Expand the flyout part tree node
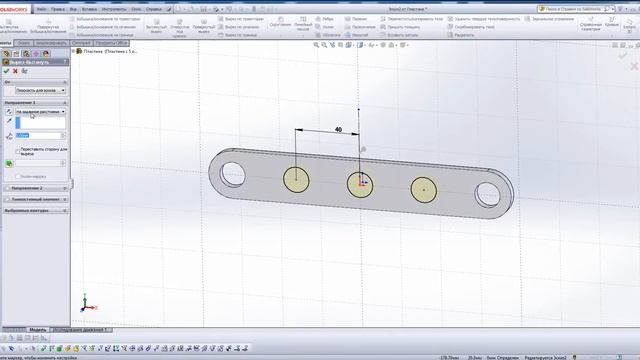 [73, 51]
